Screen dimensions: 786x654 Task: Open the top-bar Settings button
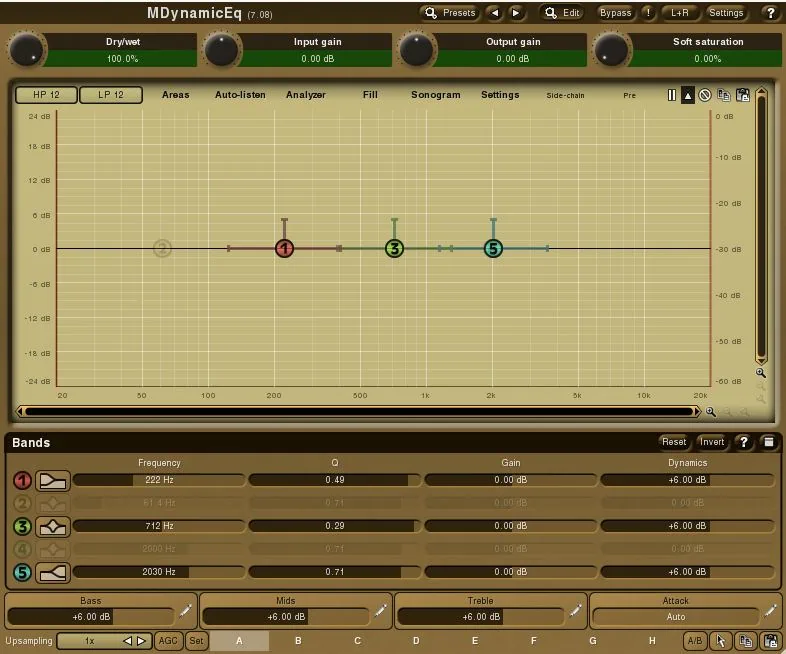(x=726, y=13)
